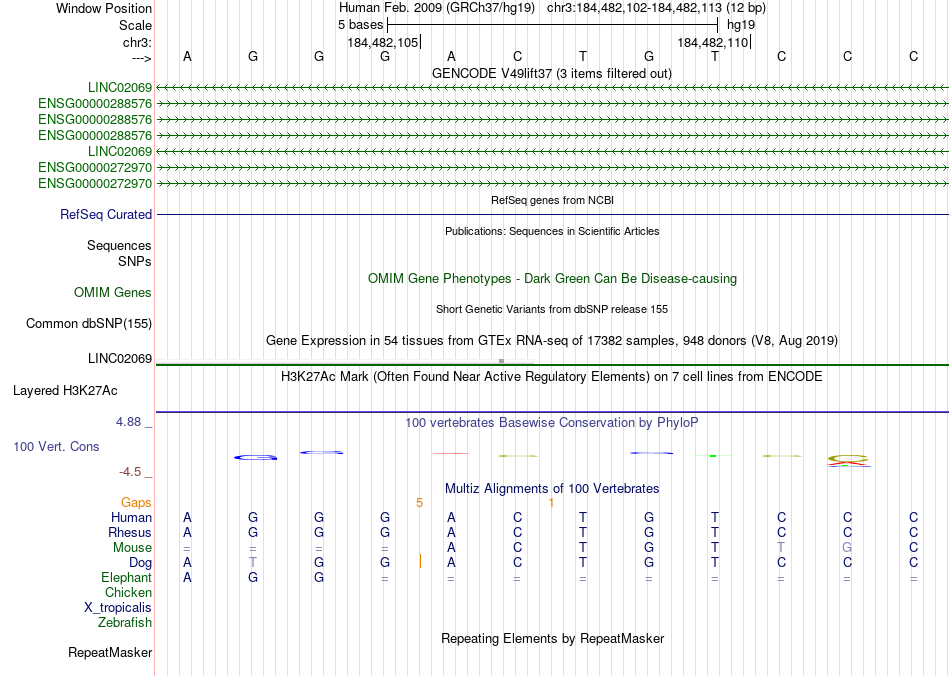Open Publications: Sequences in Scientific Articles title

(x=552, y=231)
